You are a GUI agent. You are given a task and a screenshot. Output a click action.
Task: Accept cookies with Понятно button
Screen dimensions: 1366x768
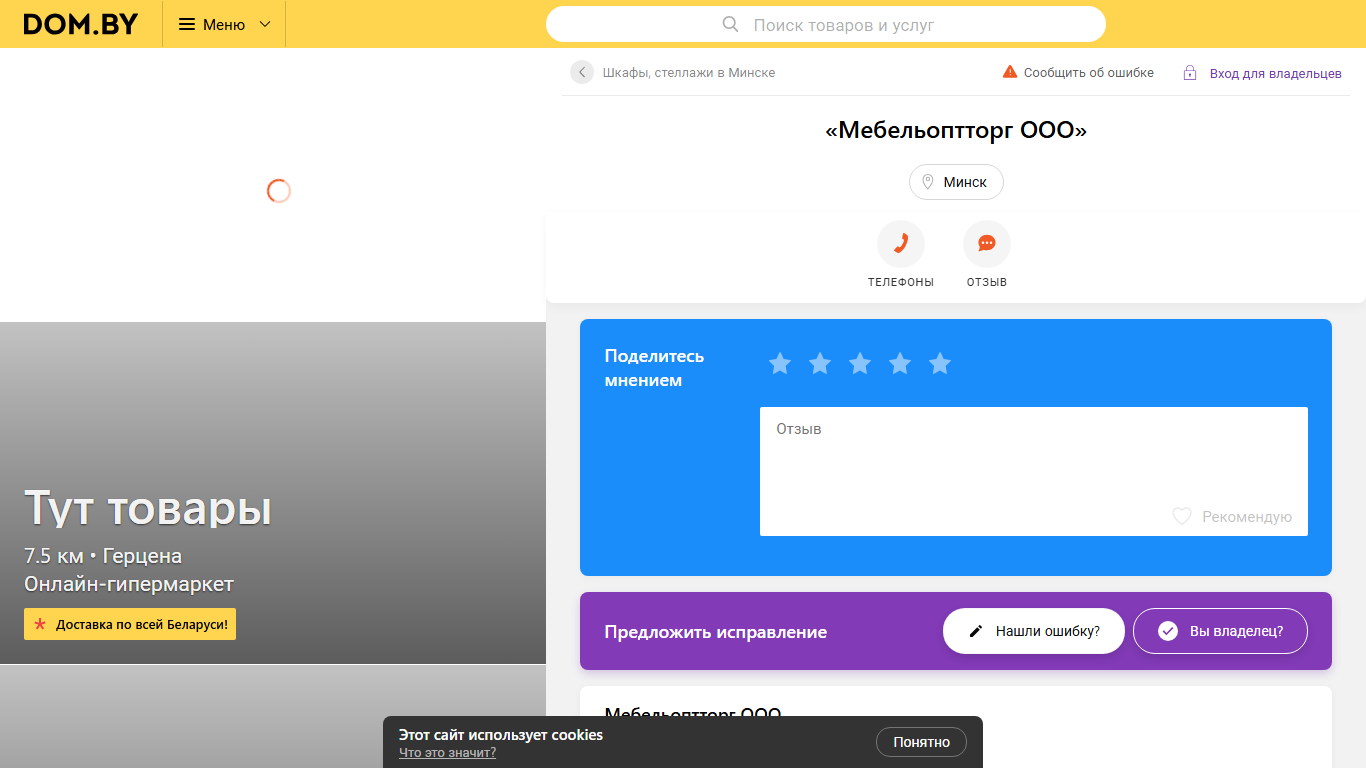click(921, 742)
